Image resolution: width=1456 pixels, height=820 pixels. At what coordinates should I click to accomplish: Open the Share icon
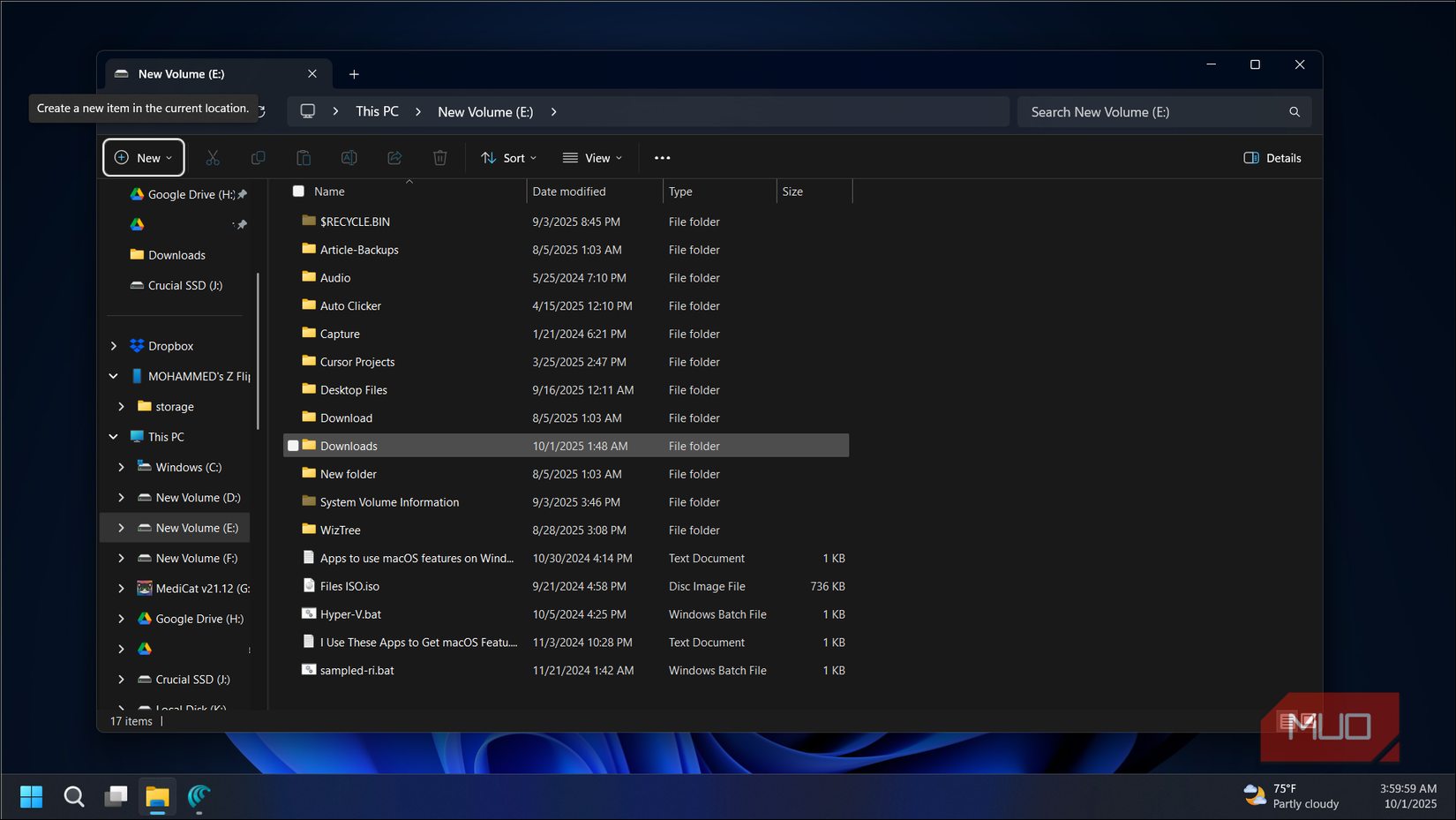[x=394, y=157]
